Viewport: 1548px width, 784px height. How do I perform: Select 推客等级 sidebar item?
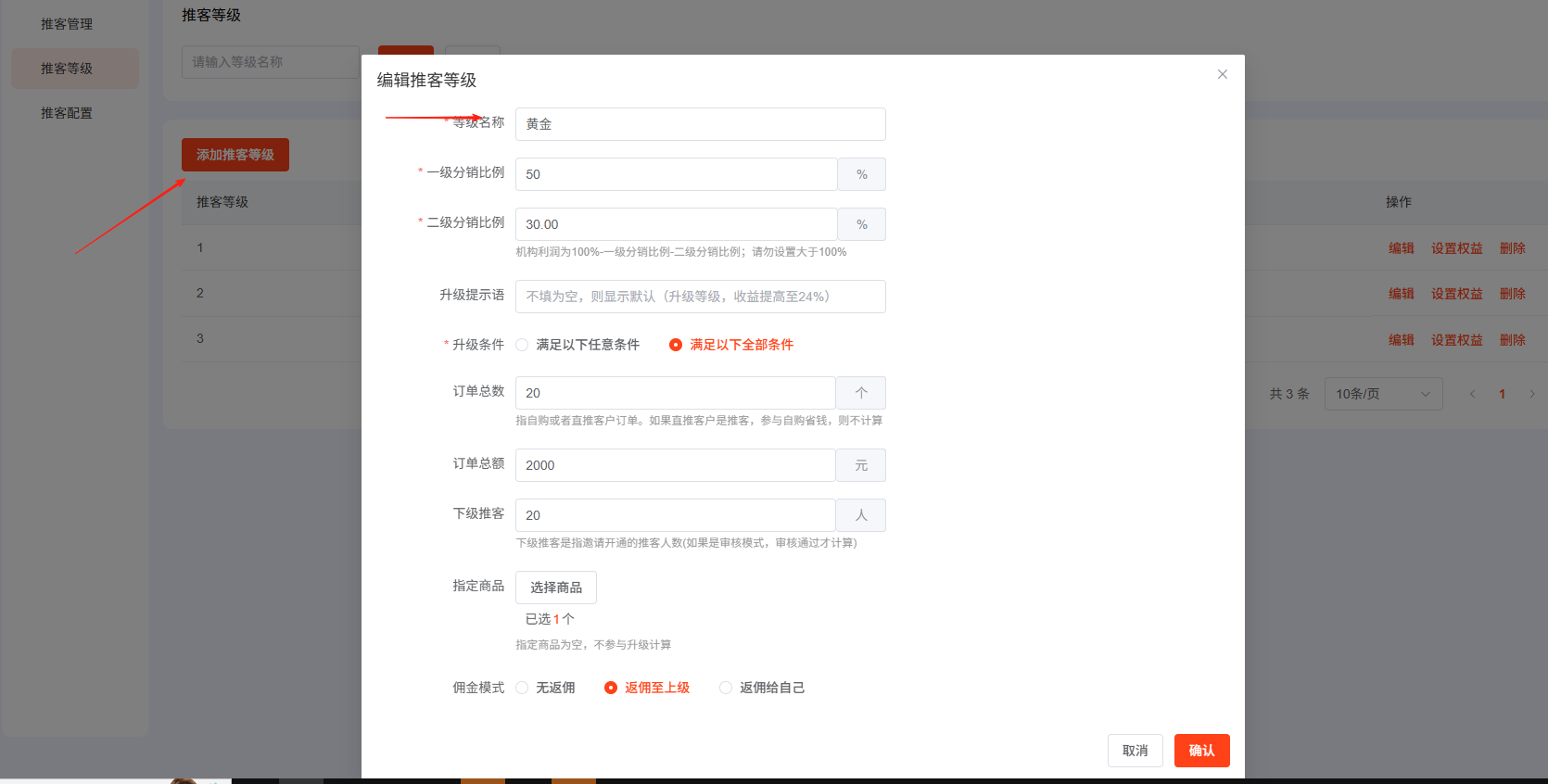pos(67,69)
